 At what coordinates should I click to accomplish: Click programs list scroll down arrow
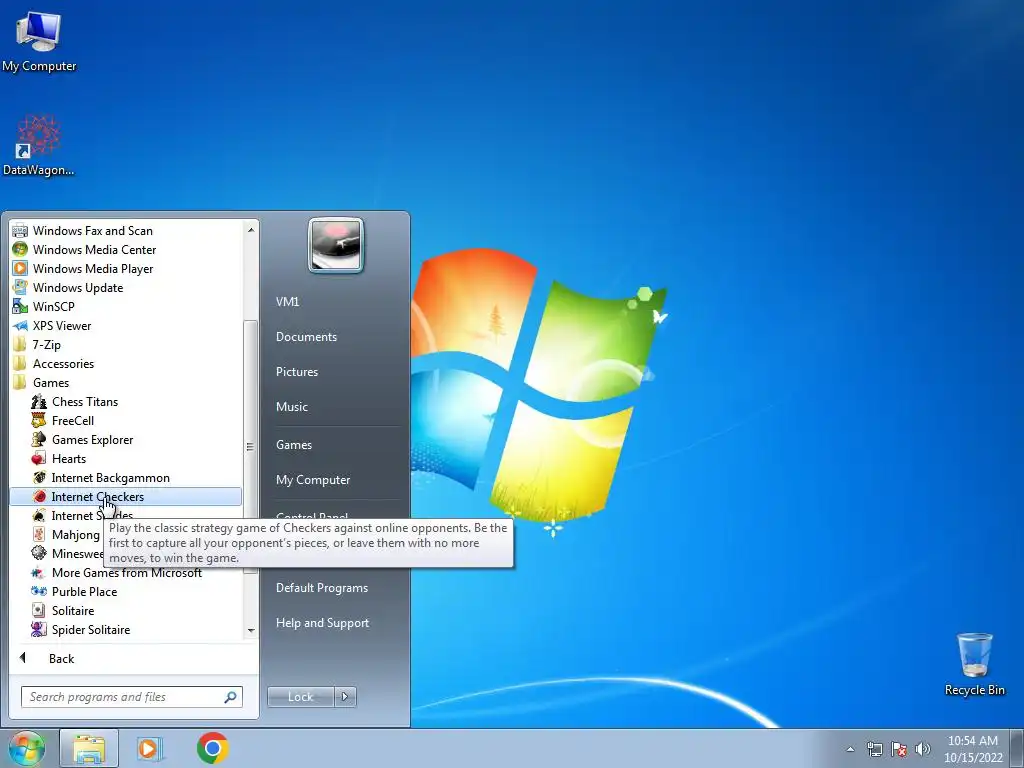point(251,631)
